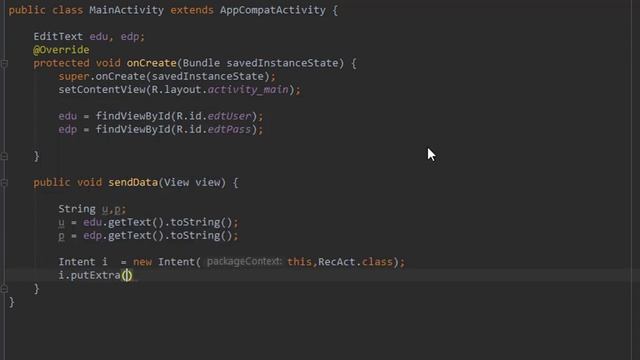640x360 pixels.
Task: Click the protected keyword
Action: pyautogui.click(x=61, y=63)
